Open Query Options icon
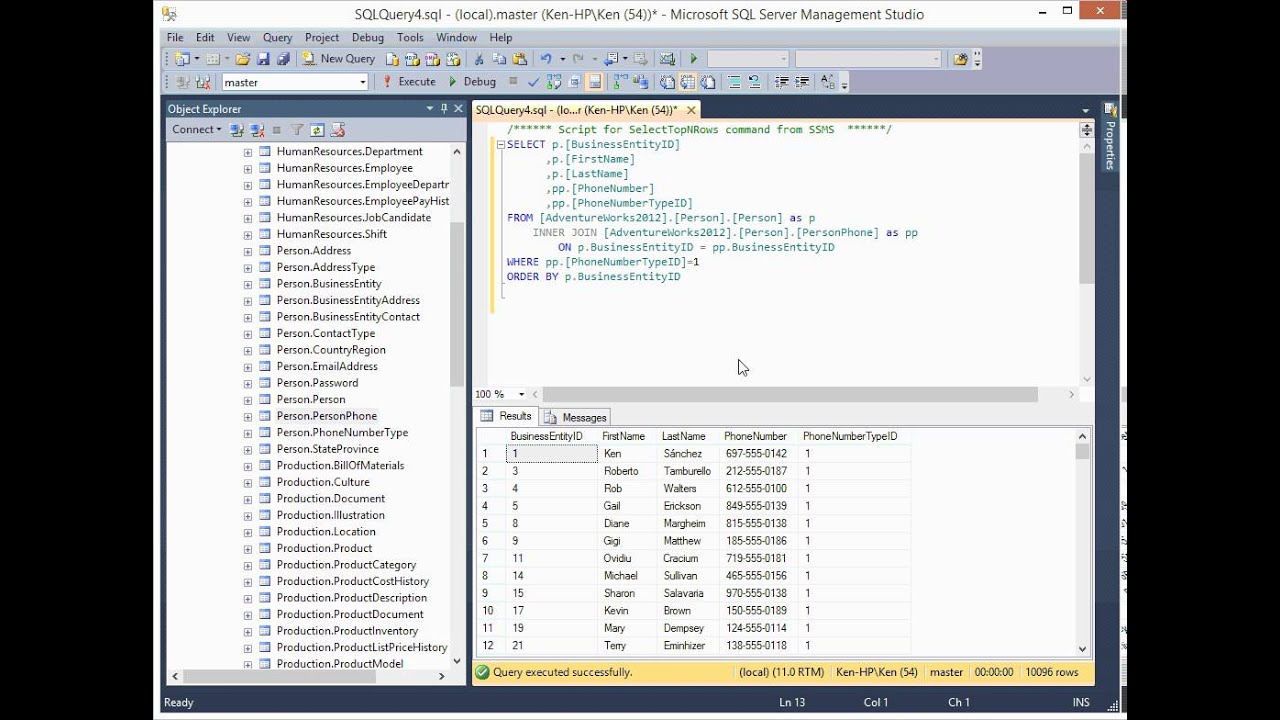The width and height of the screenshot is (1280, 720). [574, 82]
